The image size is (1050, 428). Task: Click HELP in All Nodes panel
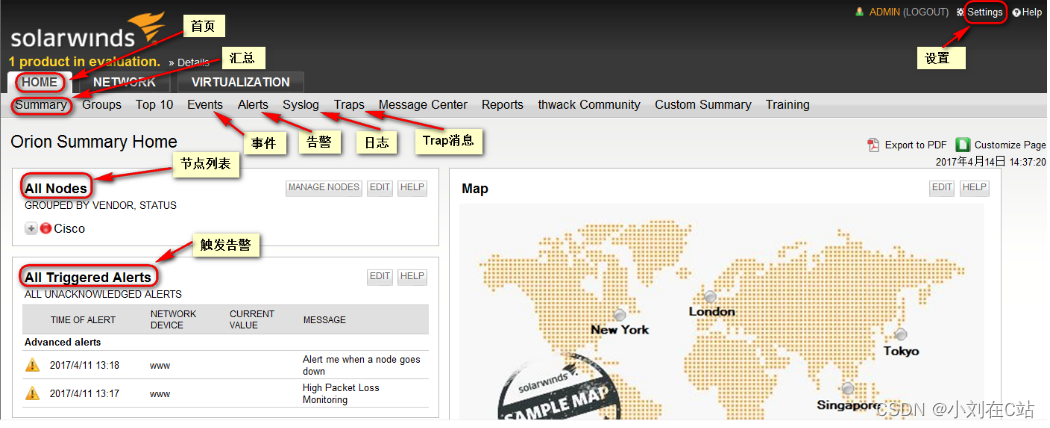tap(412, 188)
